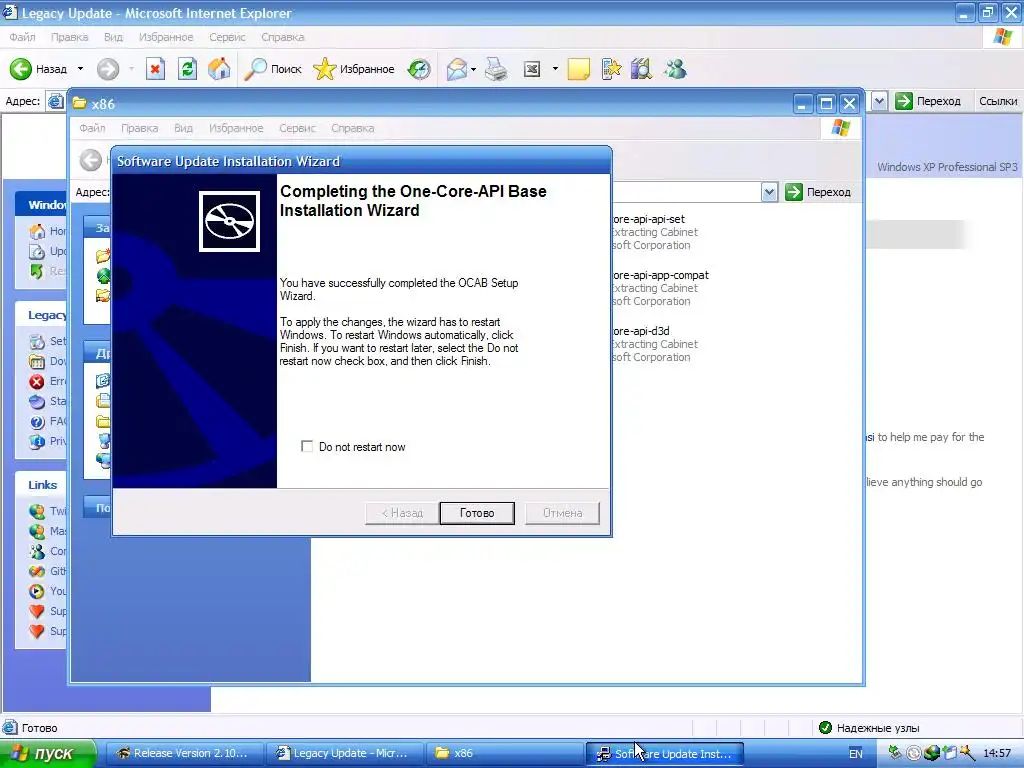Click Переход go button in IE address bar
1024x768 pixels.
point(928,101)
